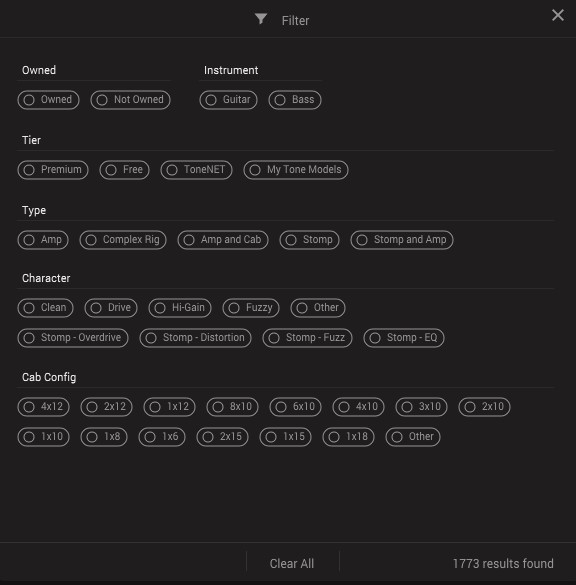Select the 1x15 cab filter
Image resolution: width=576 pixels, height=585 pixels.
tap(285, 437)
